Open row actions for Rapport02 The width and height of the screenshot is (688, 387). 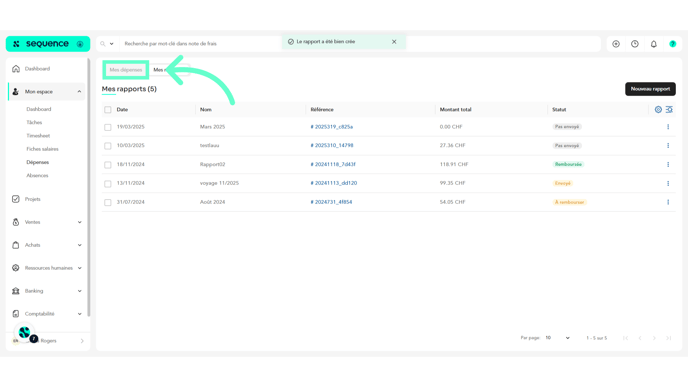point(668,165)
